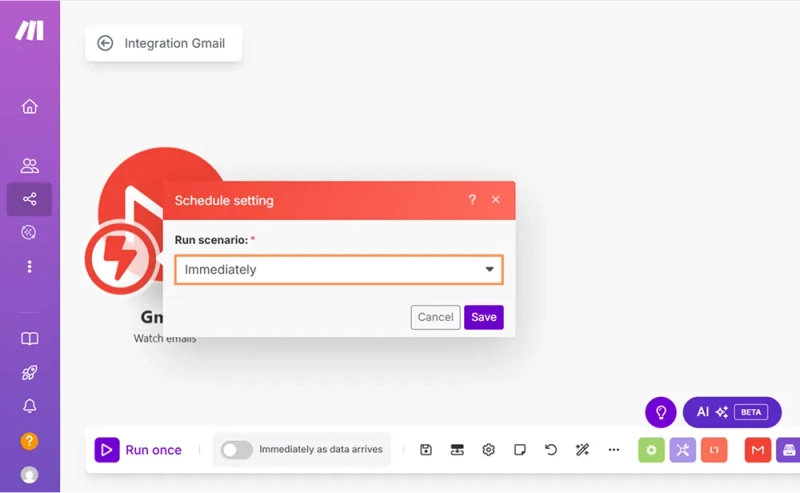Open the lightbulb explain flow button
The image size is (800, 493).
coord(661,412)
